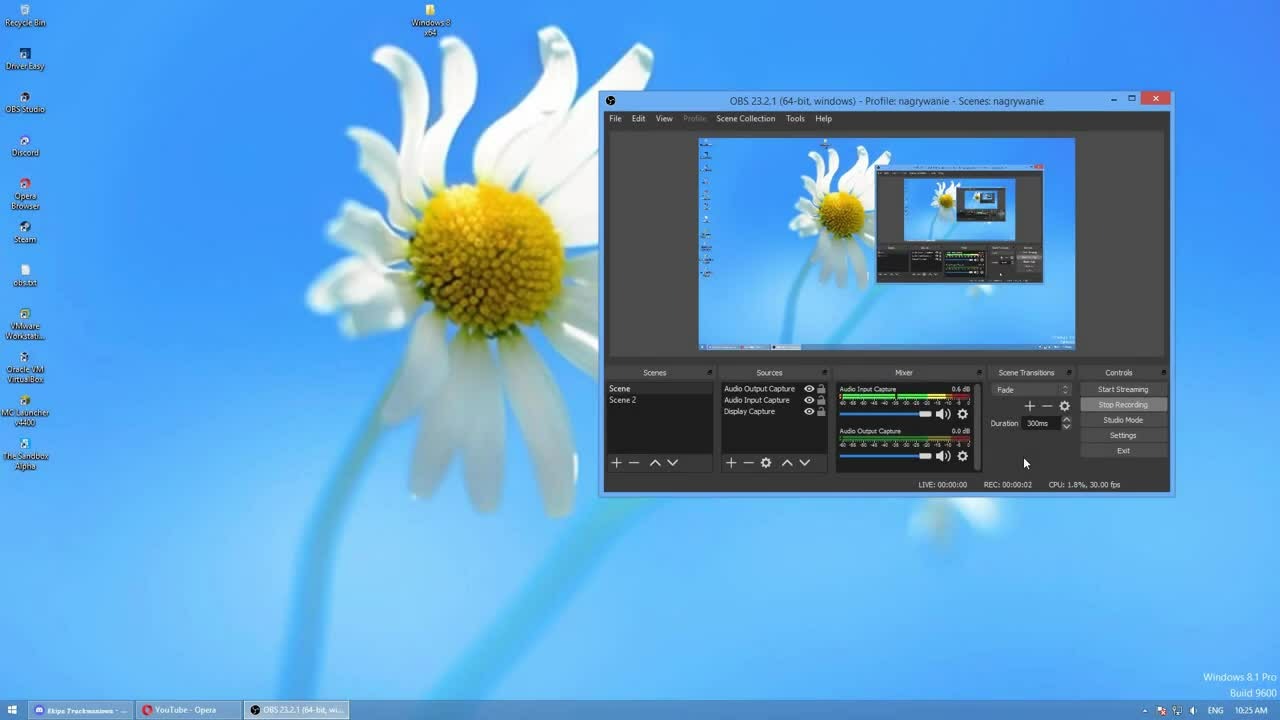Mute the Audio Input Capture speaker icon
This screenshot has height=720, width=1280.
click(943, 414)
